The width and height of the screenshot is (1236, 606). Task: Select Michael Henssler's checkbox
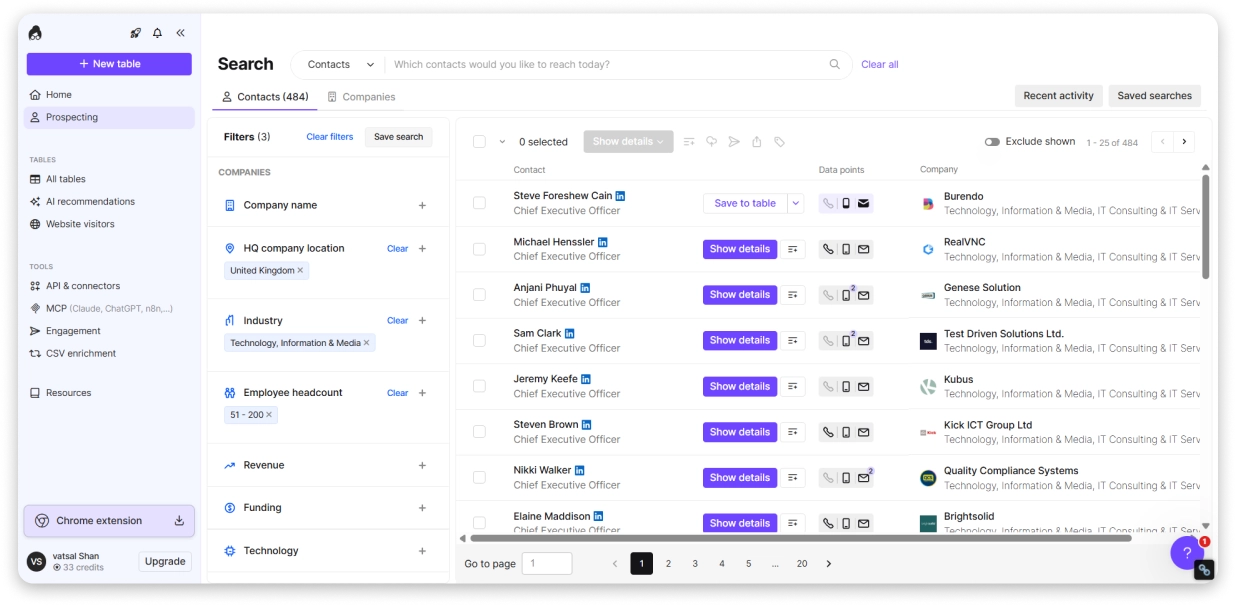click(x=479, y=249)
